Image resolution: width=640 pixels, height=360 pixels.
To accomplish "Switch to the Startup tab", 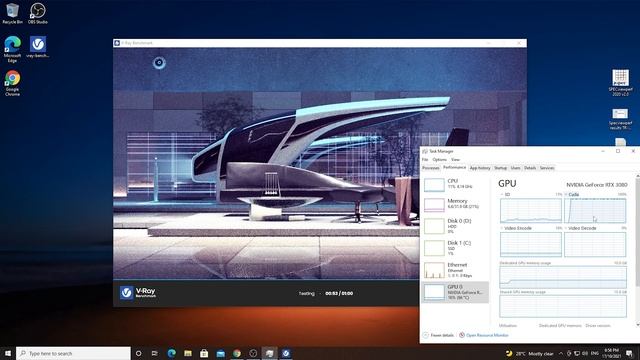I will point(500,168).
